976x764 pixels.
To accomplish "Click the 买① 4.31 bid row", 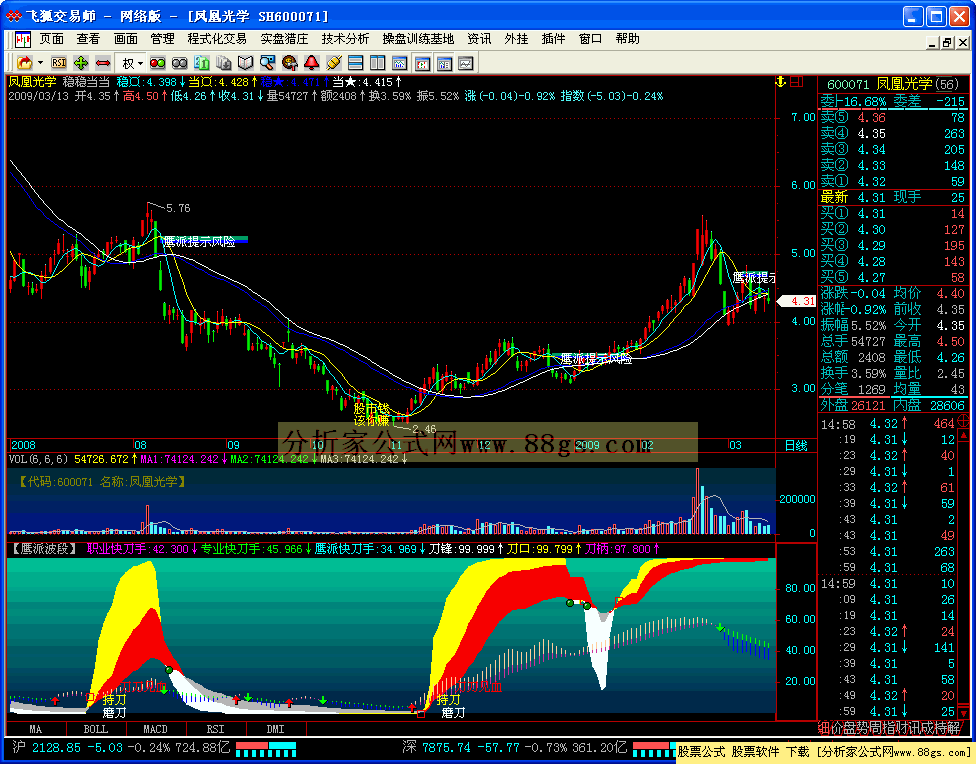I will (x=893, y=214).
